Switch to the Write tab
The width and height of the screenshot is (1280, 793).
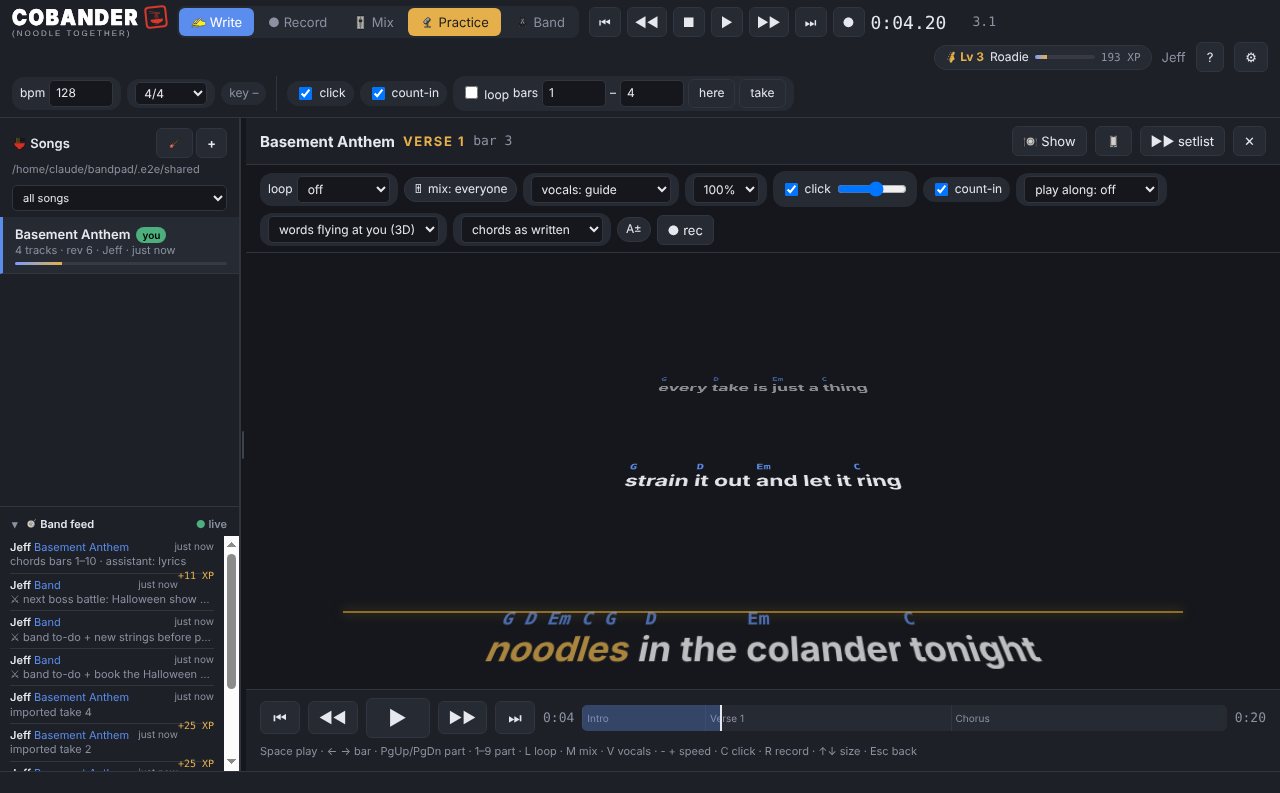coord(217,22)
